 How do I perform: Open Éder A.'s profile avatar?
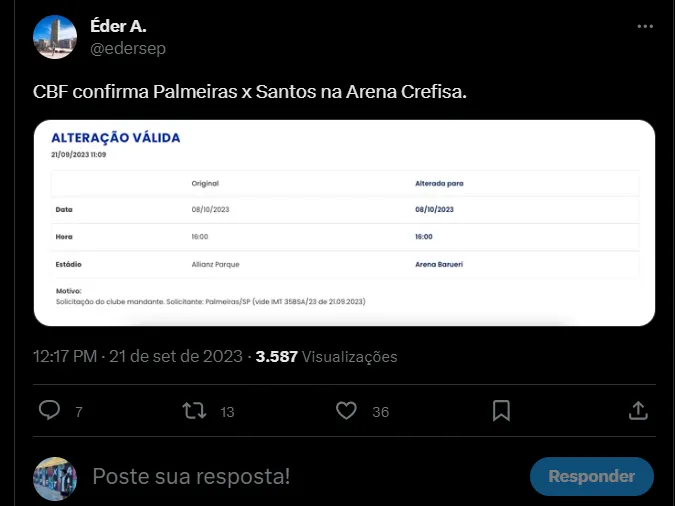(55, 37)
